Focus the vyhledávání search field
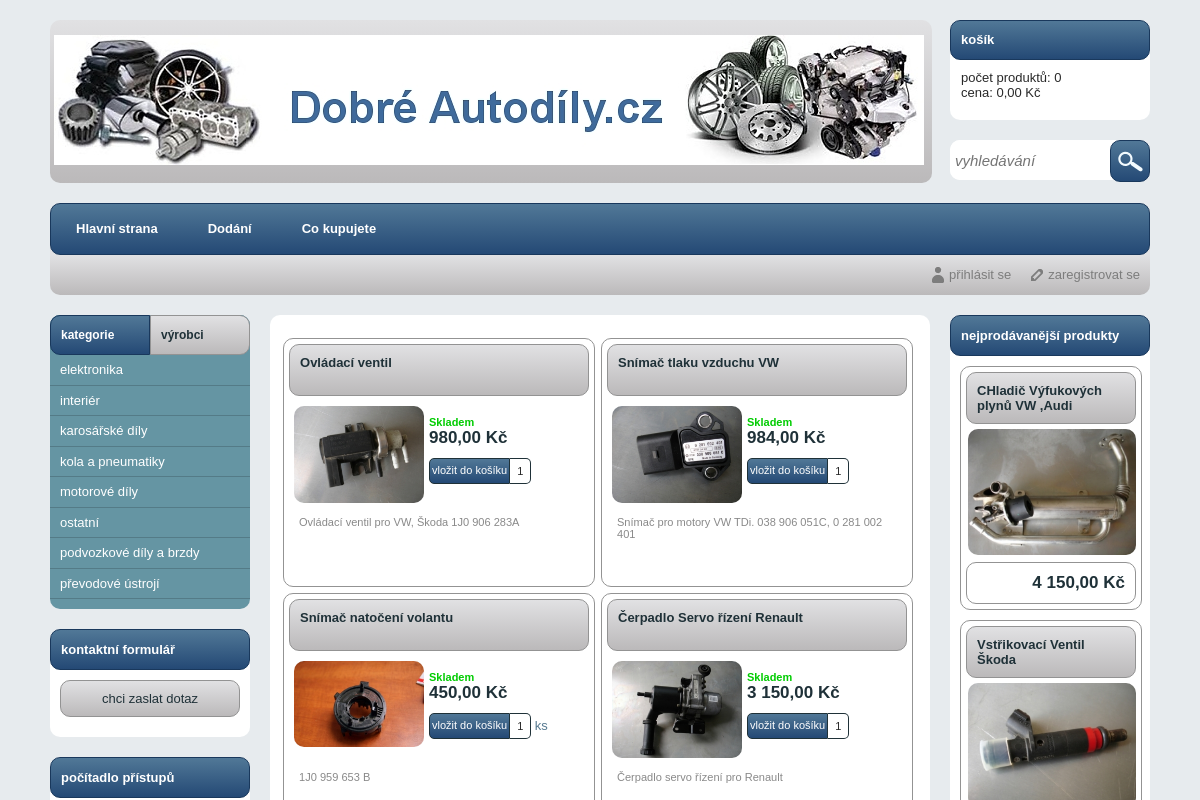This screenshot has height=800, width=1200. coord(1030,161)
